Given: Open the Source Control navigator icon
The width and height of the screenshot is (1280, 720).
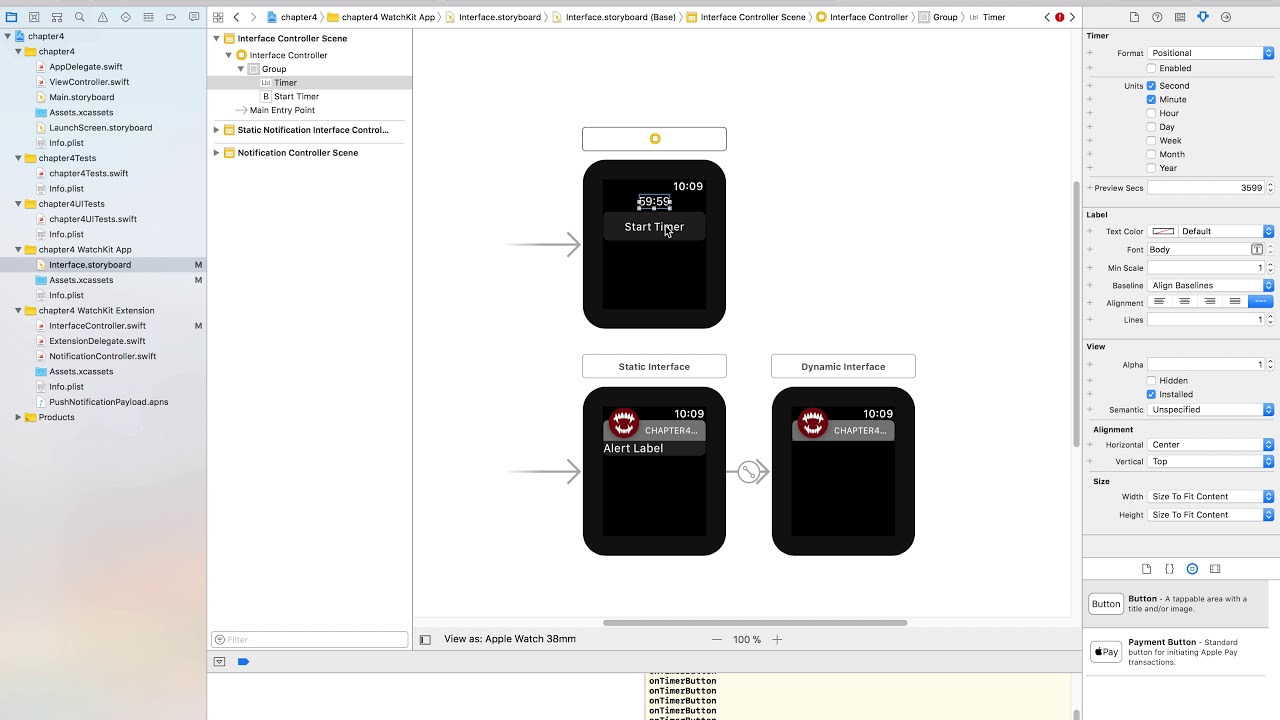Looking at the screenshot, I should tap(34, 17).
